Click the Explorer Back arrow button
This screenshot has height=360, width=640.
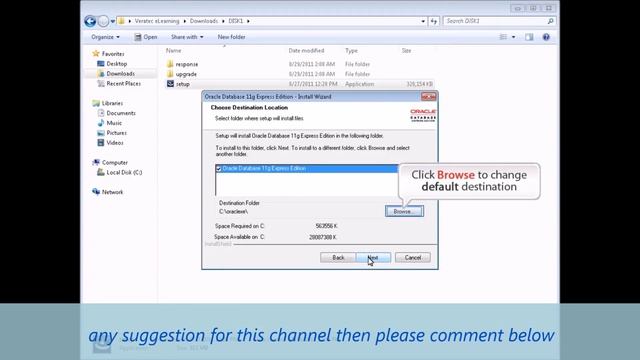(x=90, y=21)
